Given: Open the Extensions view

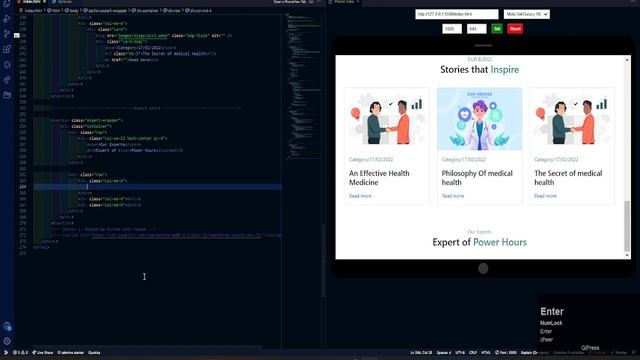Looking at the screenshot, I should click(x=7, y=49).
